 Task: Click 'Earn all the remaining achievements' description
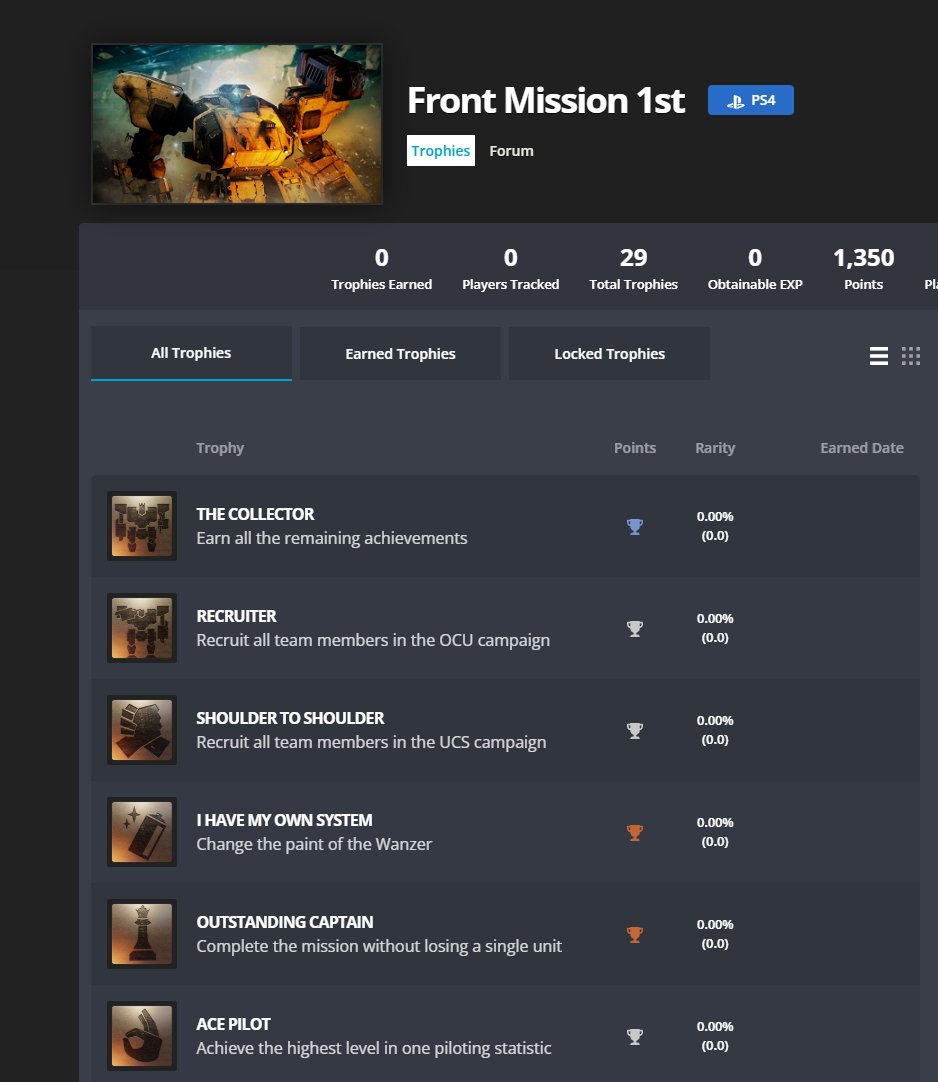tap(332, 538)
